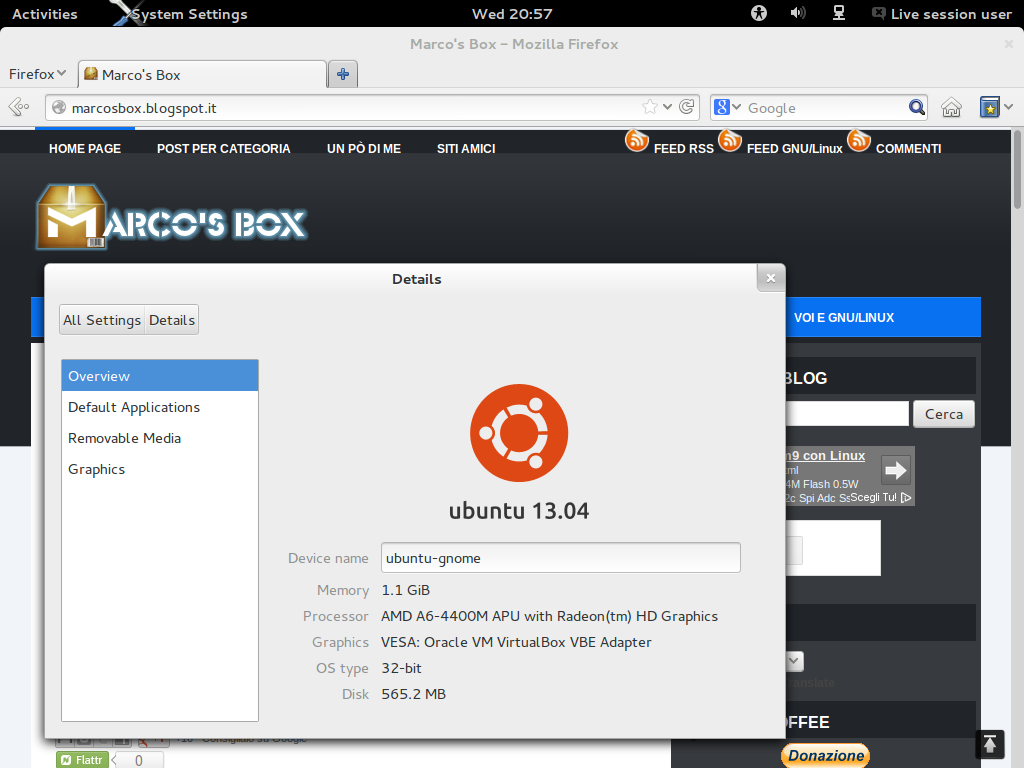Open the FEED RSS text link
Image resolution: width=1024 pixels, height=768 pixels.
(684, 149)
